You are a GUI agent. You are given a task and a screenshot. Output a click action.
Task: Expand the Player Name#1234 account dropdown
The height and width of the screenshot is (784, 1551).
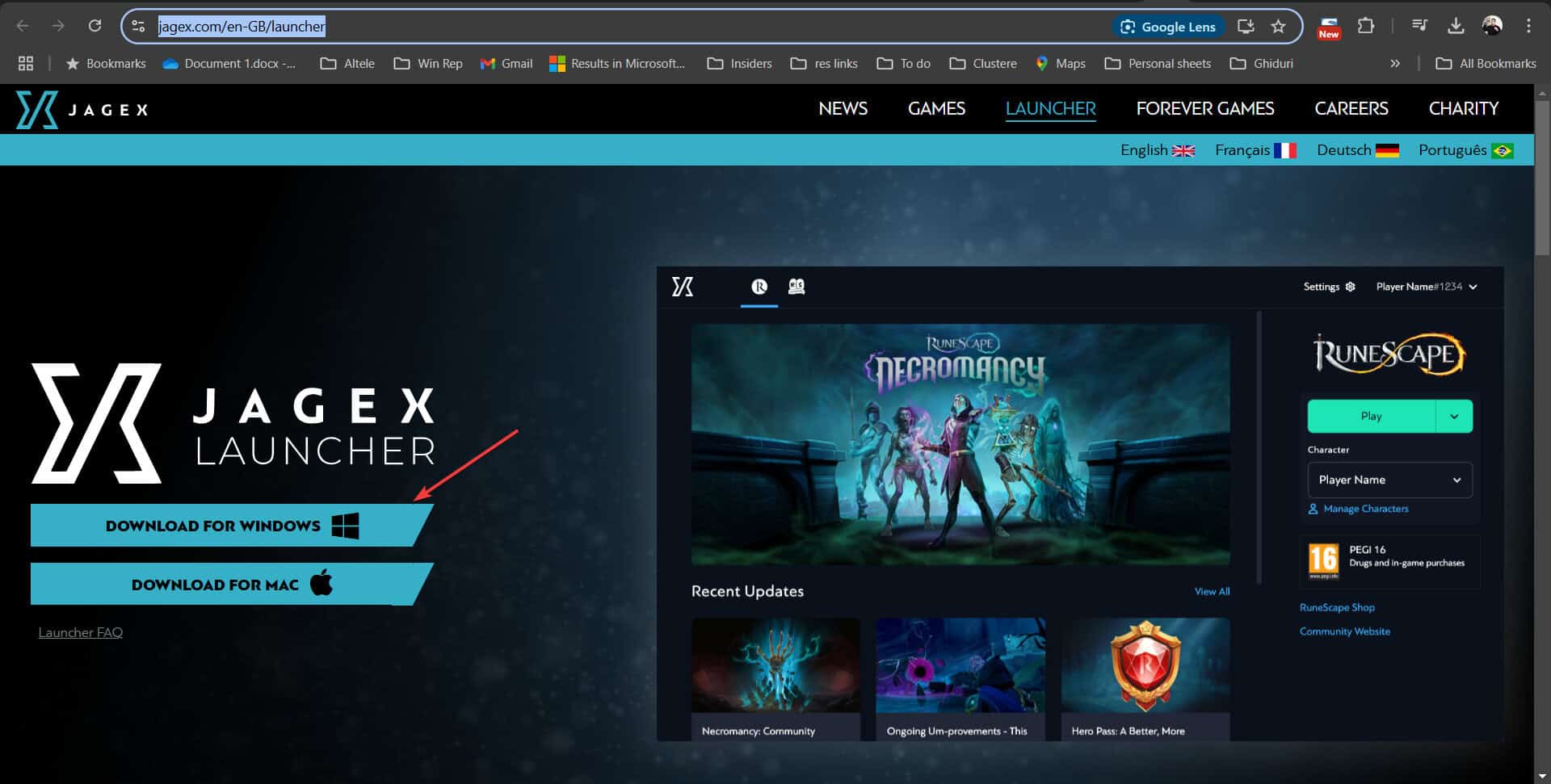pos(1427,287)
